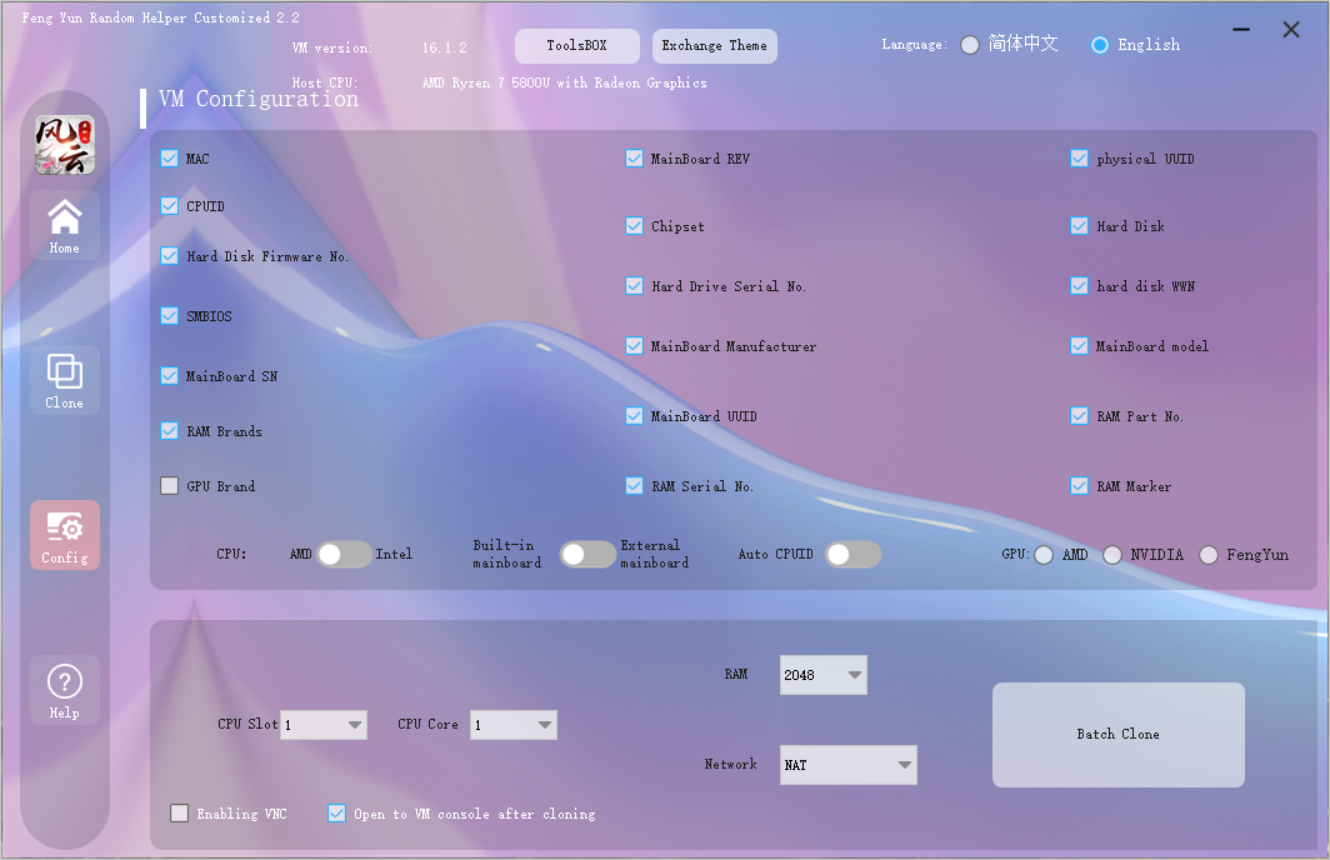This screenshot has height=860, width=1330.
Task: Click the Exchange Theme button
Action: 714,46
